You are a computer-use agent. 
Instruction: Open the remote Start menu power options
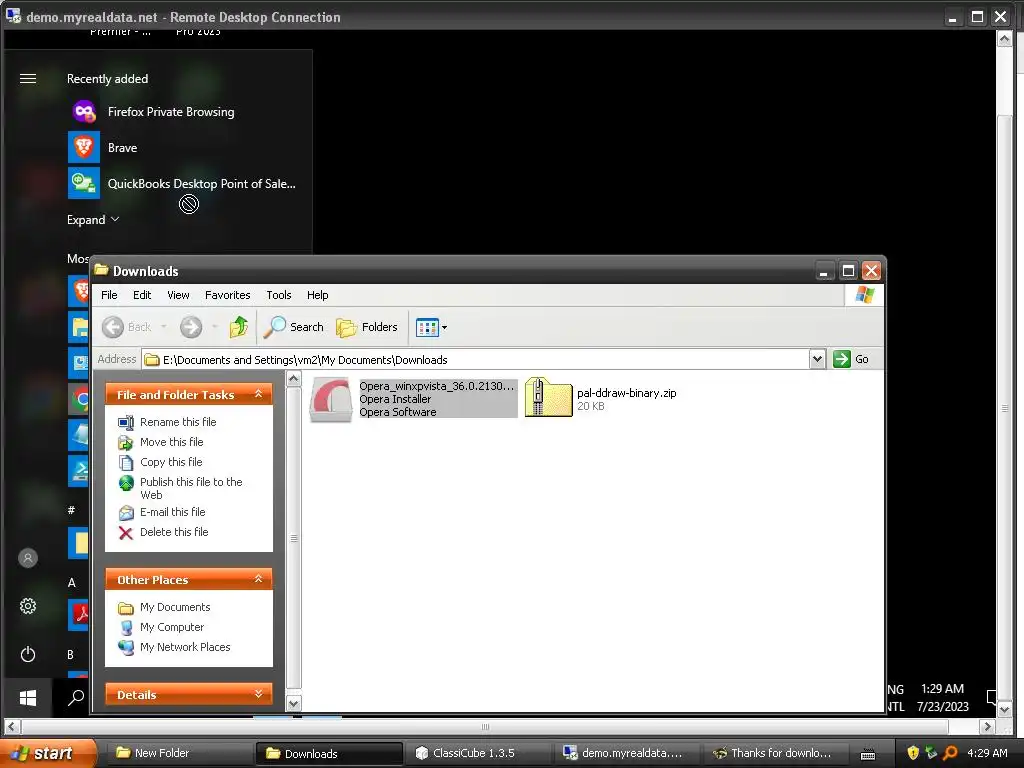pyautogui.click(x=27, y=654)
